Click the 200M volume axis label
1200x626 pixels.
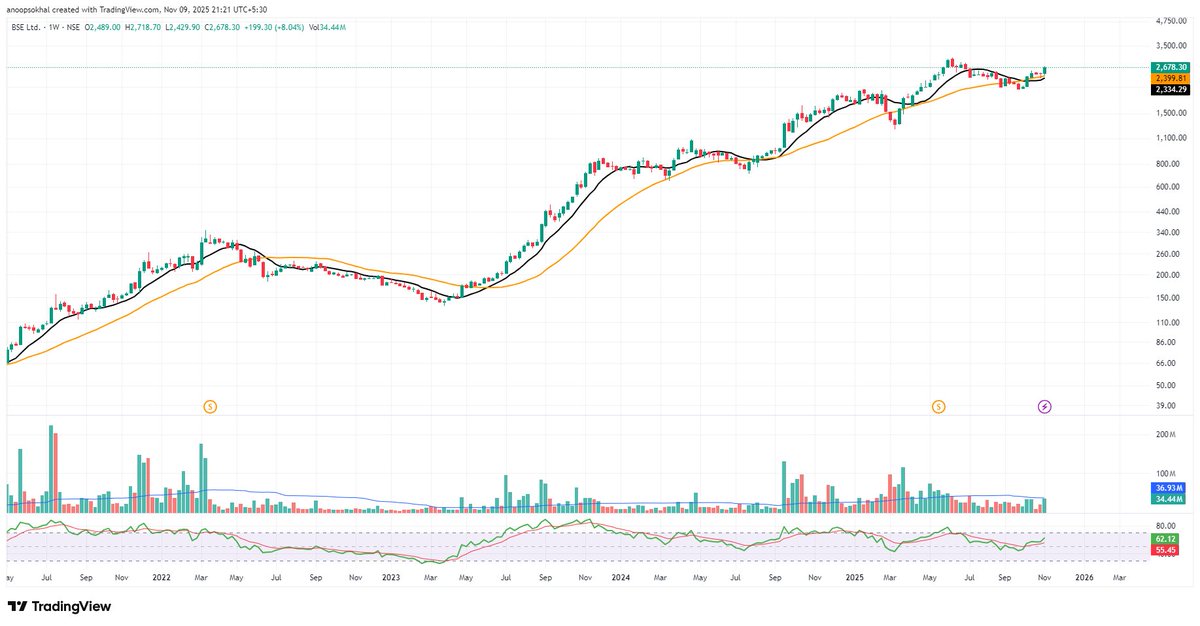[1166, 435]
